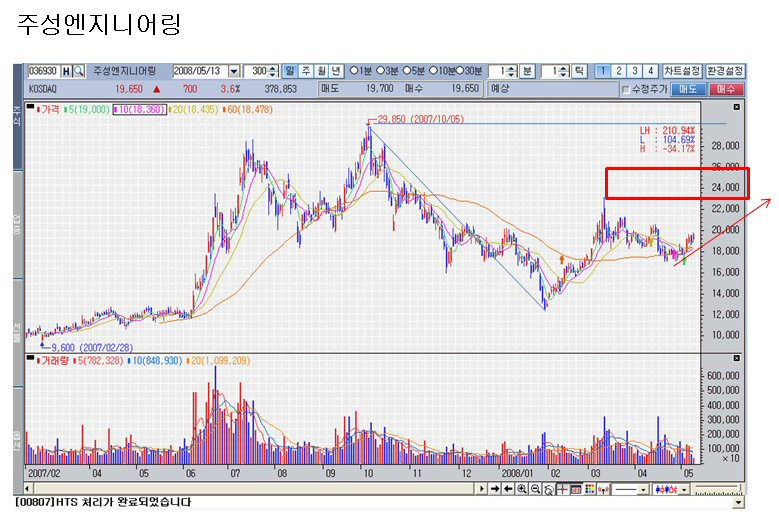Click the scrollbar left arrow at chart bottom
Screen dimensions: 779x512
pos(28,489)
